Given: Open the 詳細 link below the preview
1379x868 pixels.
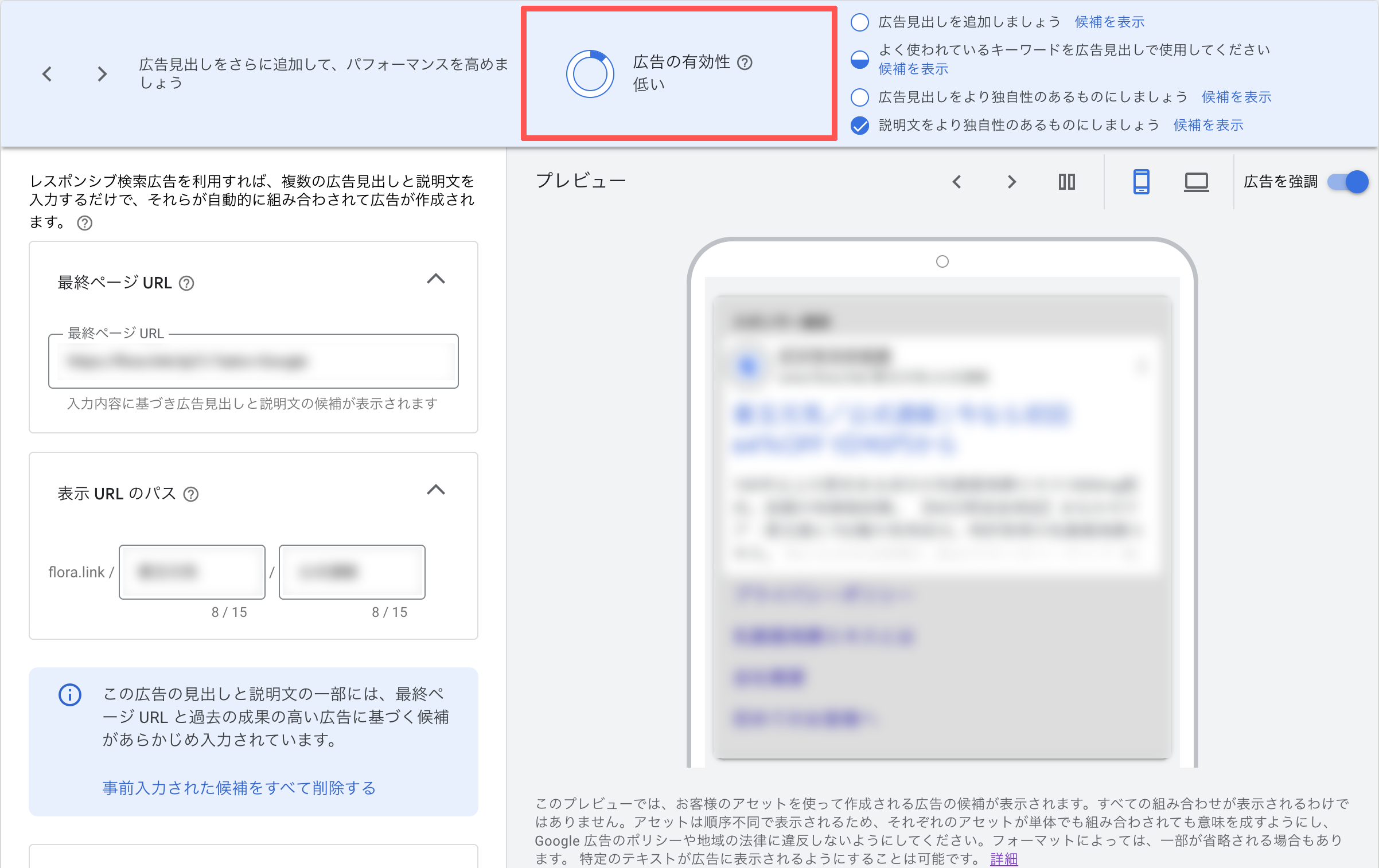Looking at the screenshot, I should [1003, 859].
